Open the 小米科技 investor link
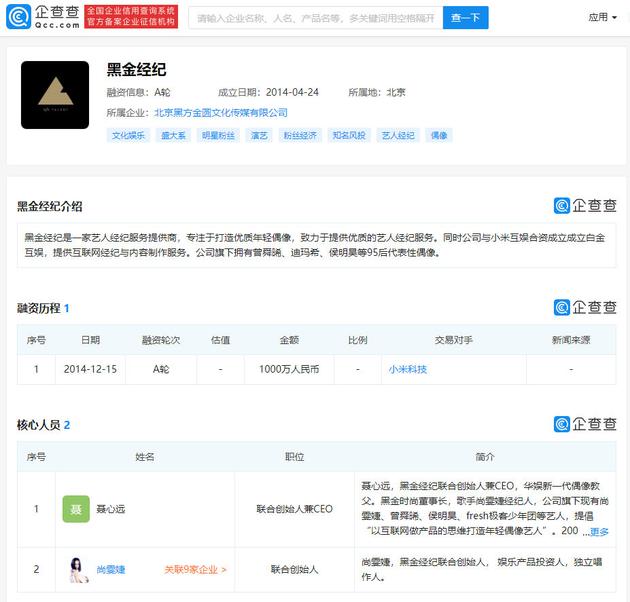 (408, 369)
